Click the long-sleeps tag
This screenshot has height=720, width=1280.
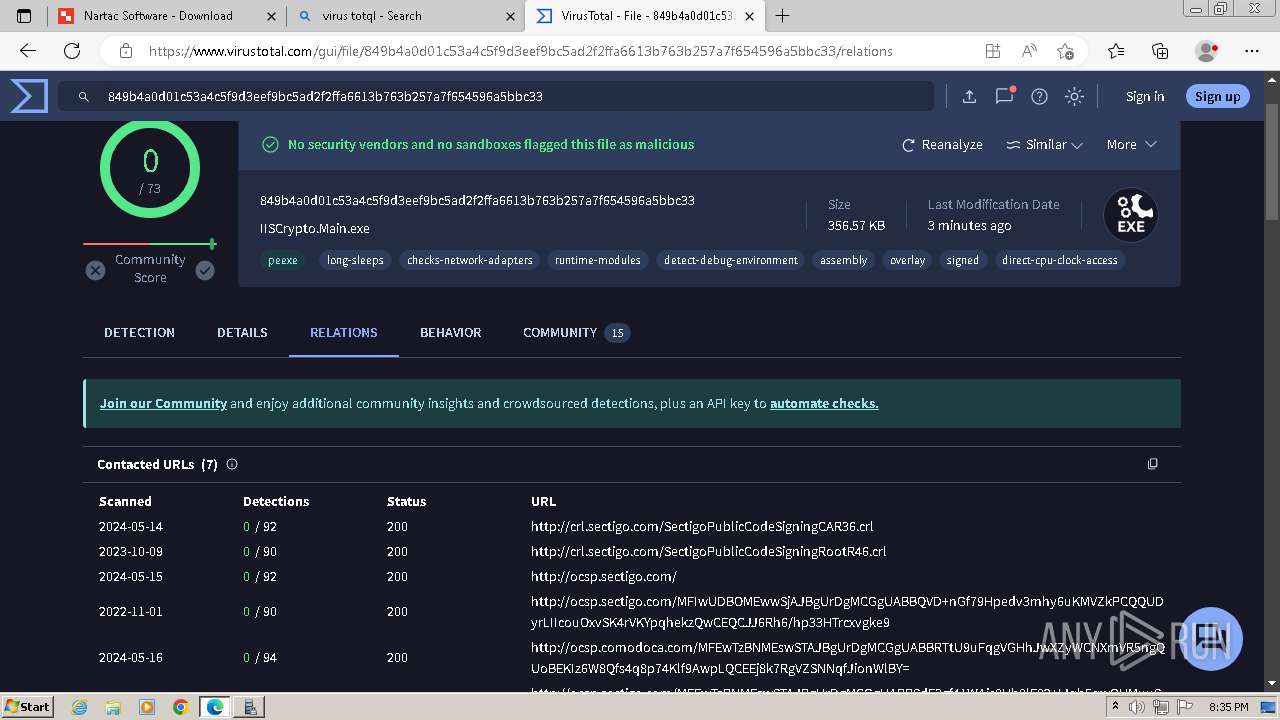pyautogui.click(x=355, y=260)
